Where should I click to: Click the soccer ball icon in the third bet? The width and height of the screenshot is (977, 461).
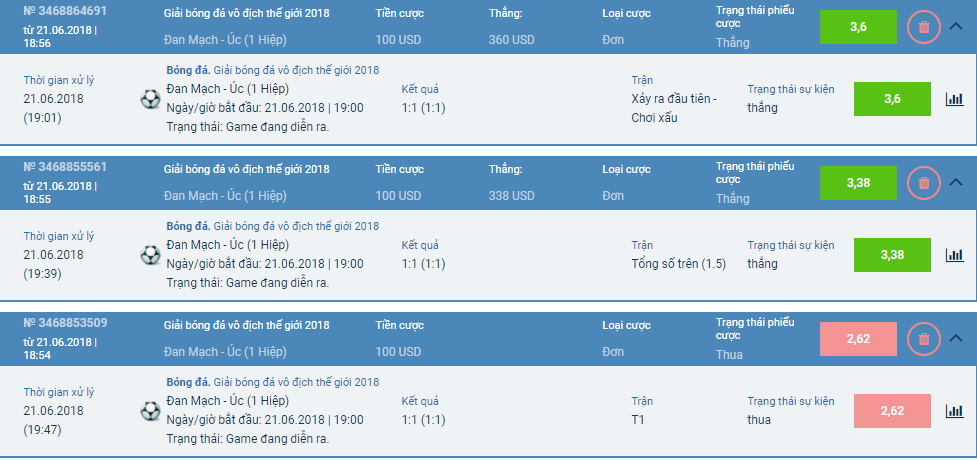click(x=151, y=411)
